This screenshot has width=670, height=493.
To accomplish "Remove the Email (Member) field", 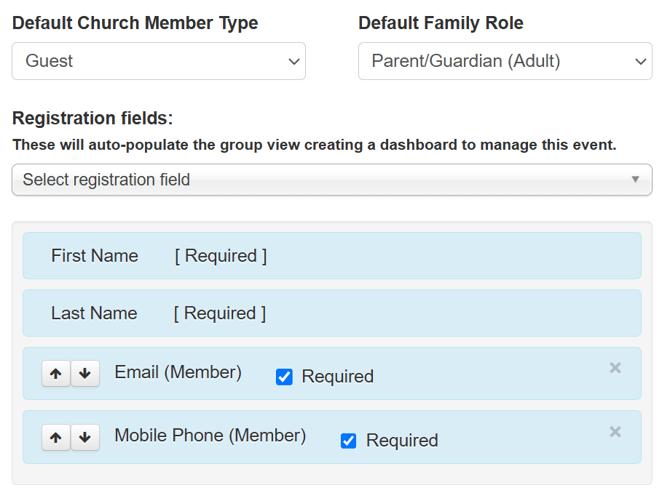I will point(615,367).
